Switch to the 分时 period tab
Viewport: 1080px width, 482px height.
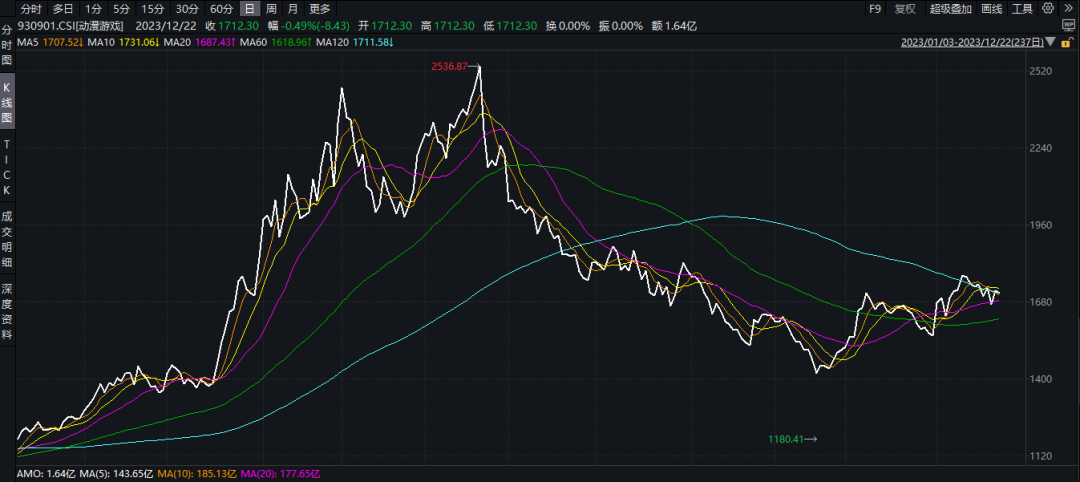[x=30, y=9]
